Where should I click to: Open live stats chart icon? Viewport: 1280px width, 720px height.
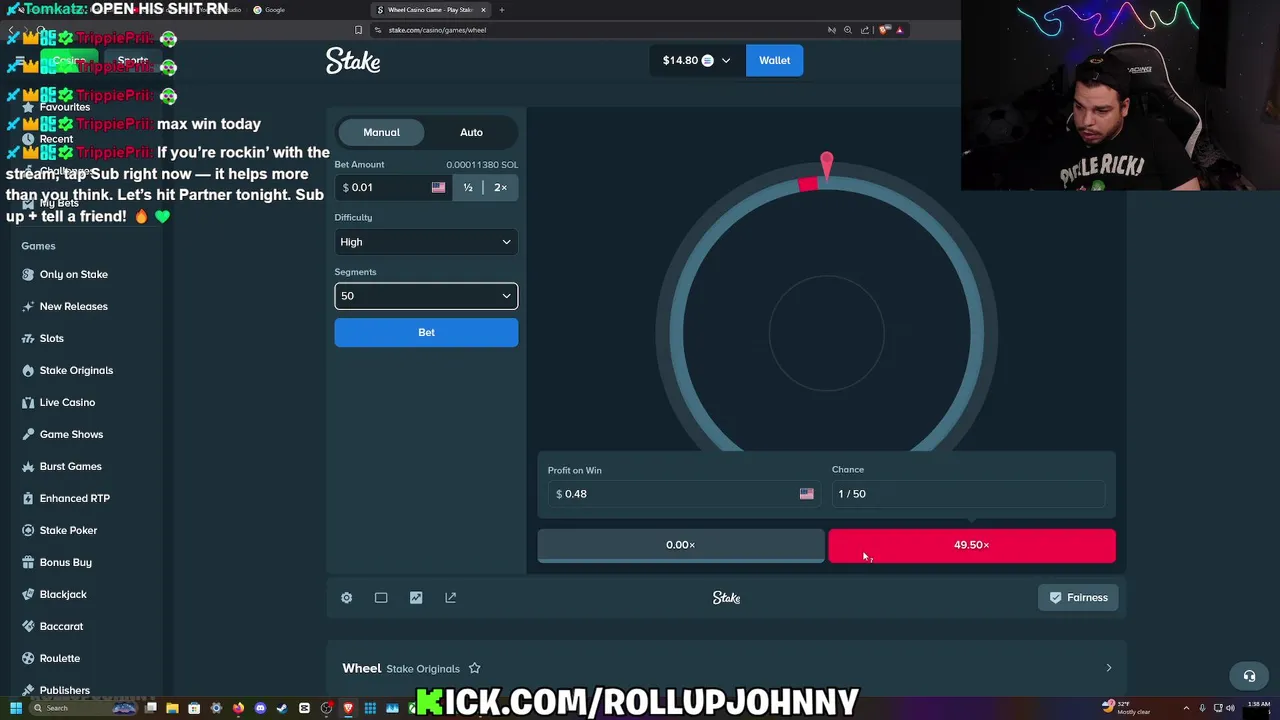pyautogui.click(x=416, y=598)
